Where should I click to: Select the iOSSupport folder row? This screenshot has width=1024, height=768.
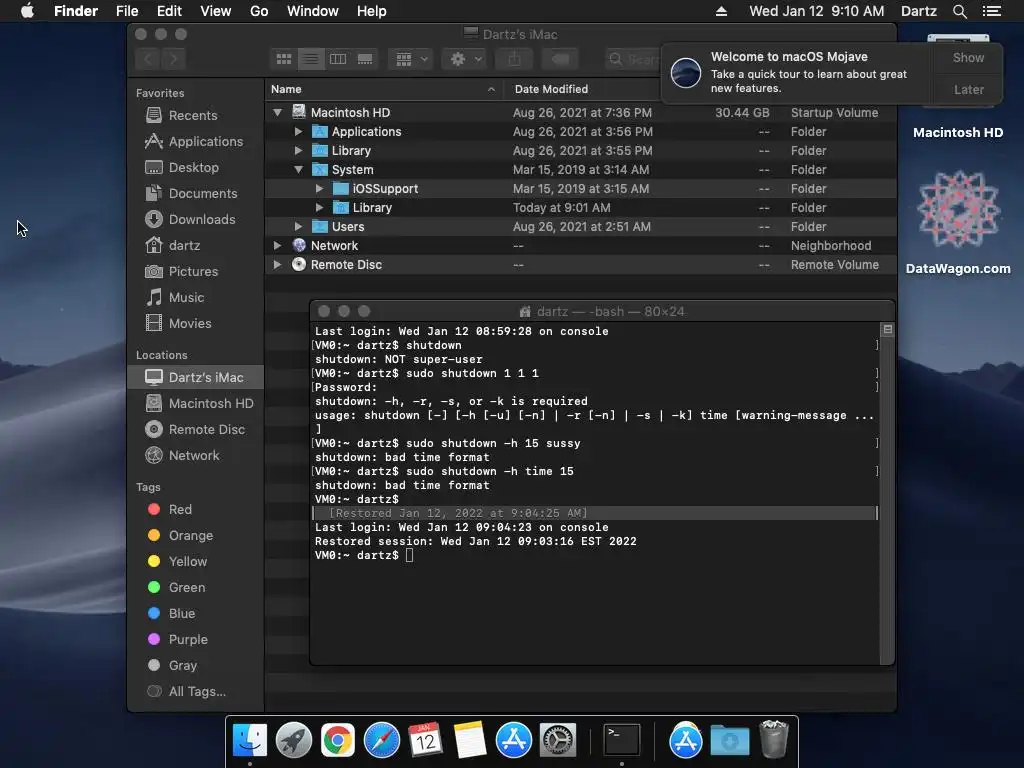(581, 188)
